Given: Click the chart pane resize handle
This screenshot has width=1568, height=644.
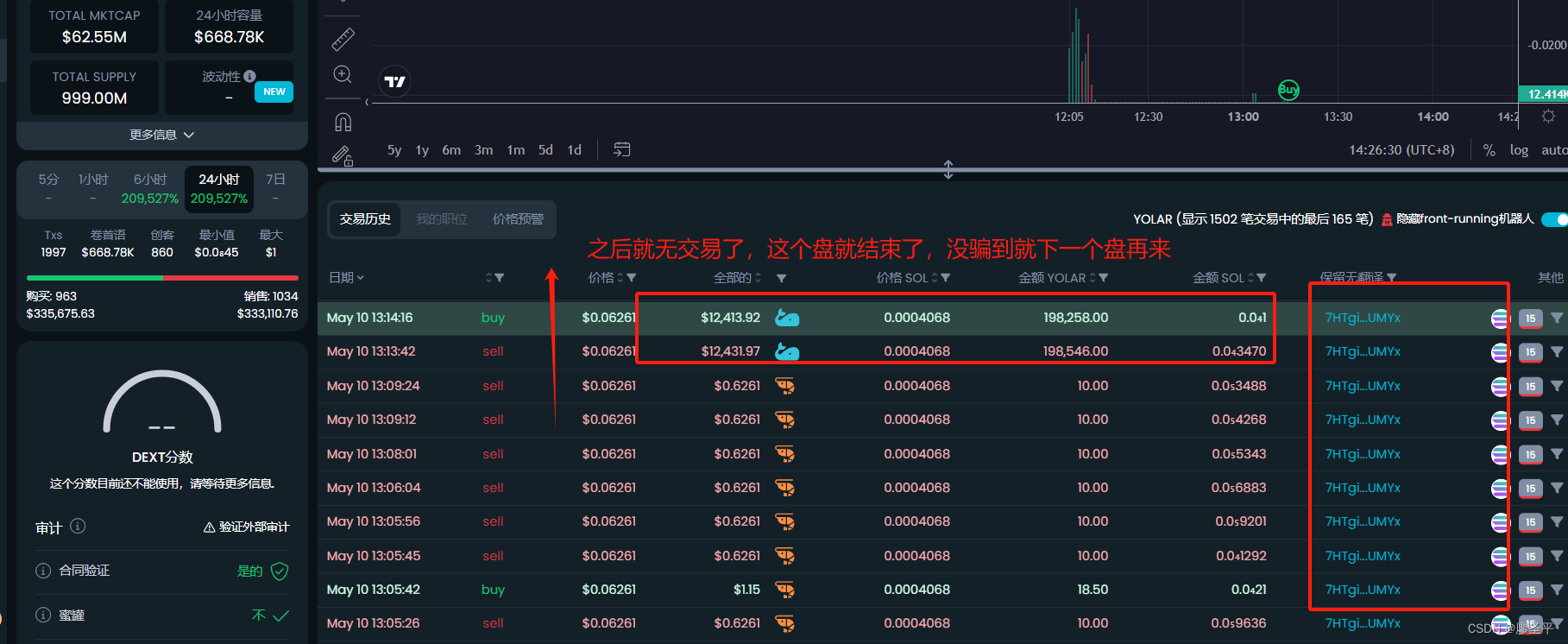Looking at the screenshot, I should (x=948, y=169).
